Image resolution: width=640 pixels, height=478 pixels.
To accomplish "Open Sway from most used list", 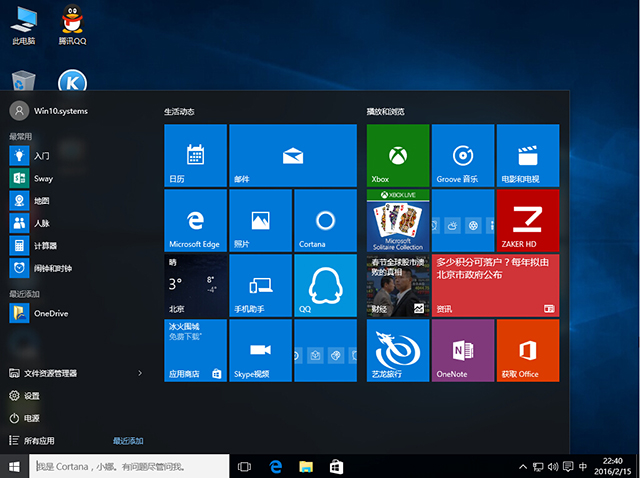I will point(42,177).
